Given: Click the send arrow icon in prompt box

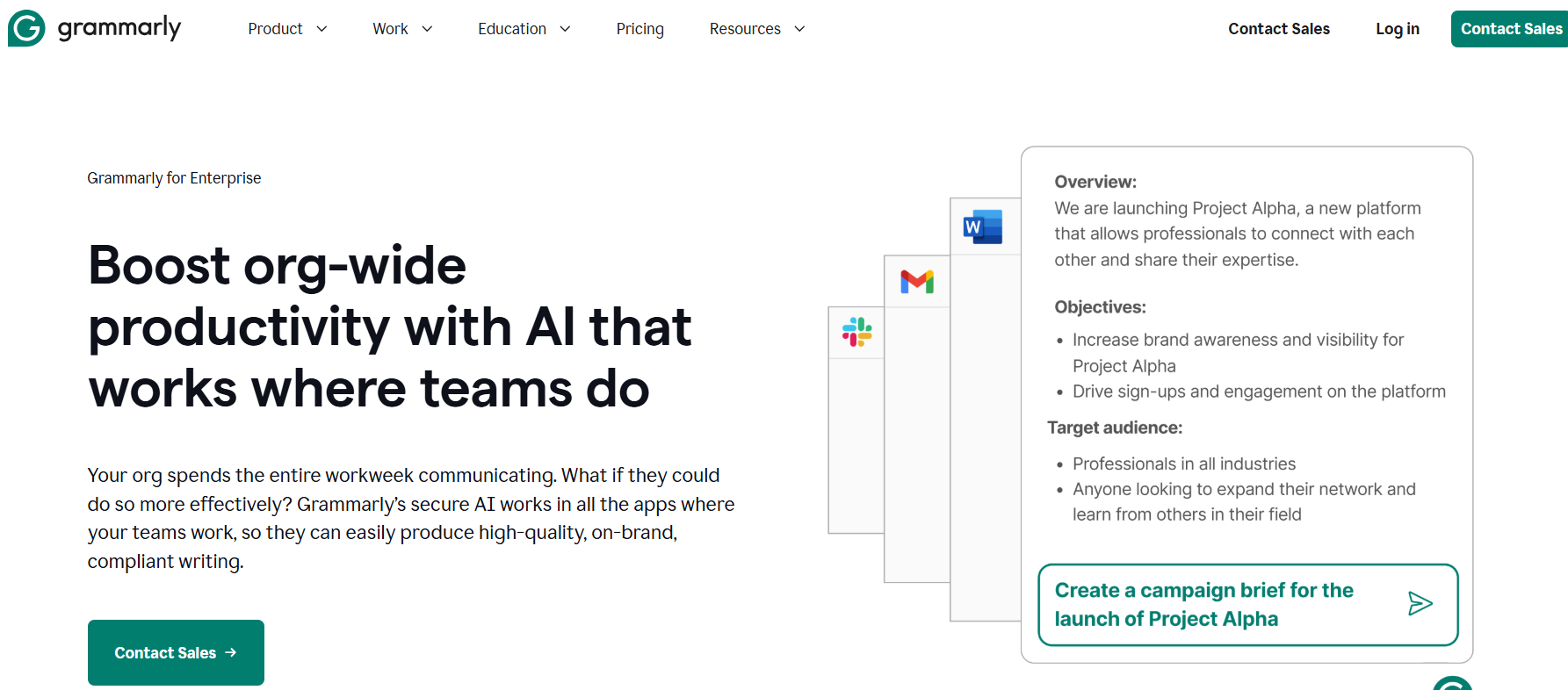Looking at the screenshot, I should tap(1420, 604).
